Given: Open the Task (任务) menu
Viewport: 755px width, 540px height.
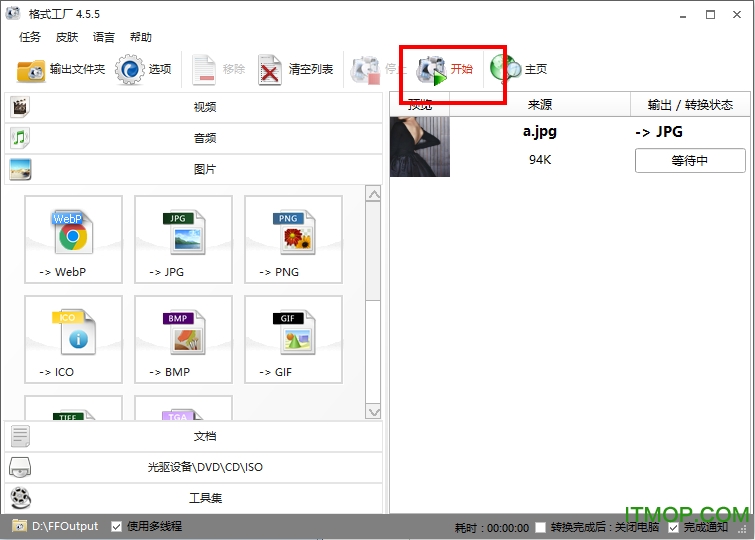Looking at the screenshot, I should click(30, 37).
